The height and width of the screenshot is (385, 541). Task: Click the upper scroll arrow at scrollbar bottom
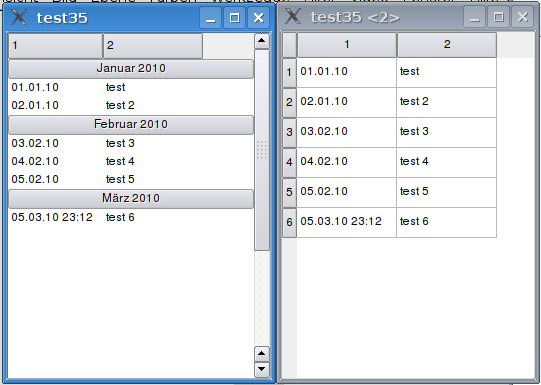coord(262,354)
